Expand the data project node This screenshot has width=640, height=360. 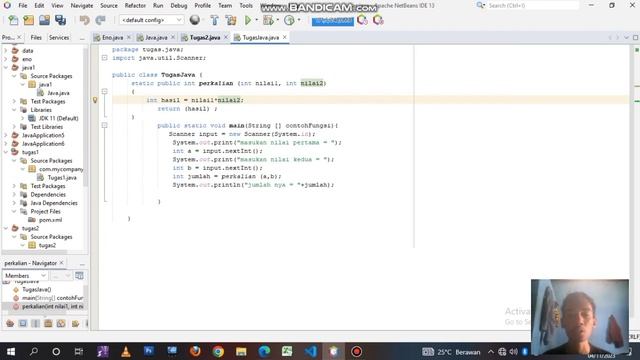[x=6, y=51]
